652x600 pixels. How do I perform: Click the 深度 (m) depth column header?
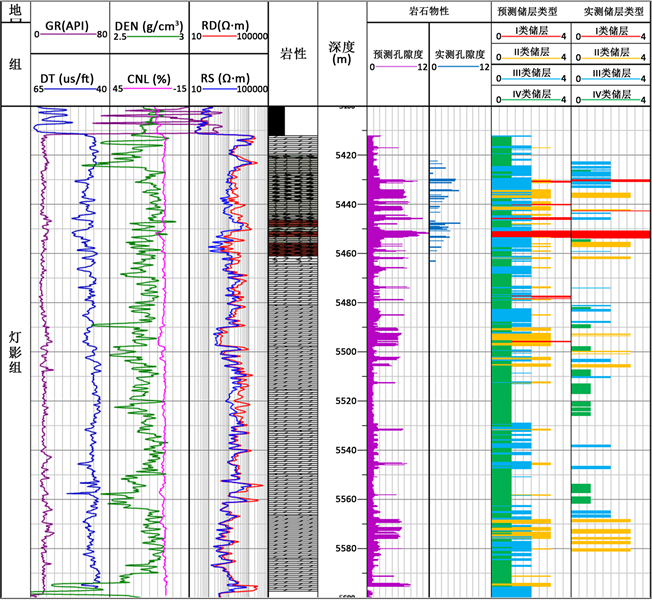(x=342, y=53)
